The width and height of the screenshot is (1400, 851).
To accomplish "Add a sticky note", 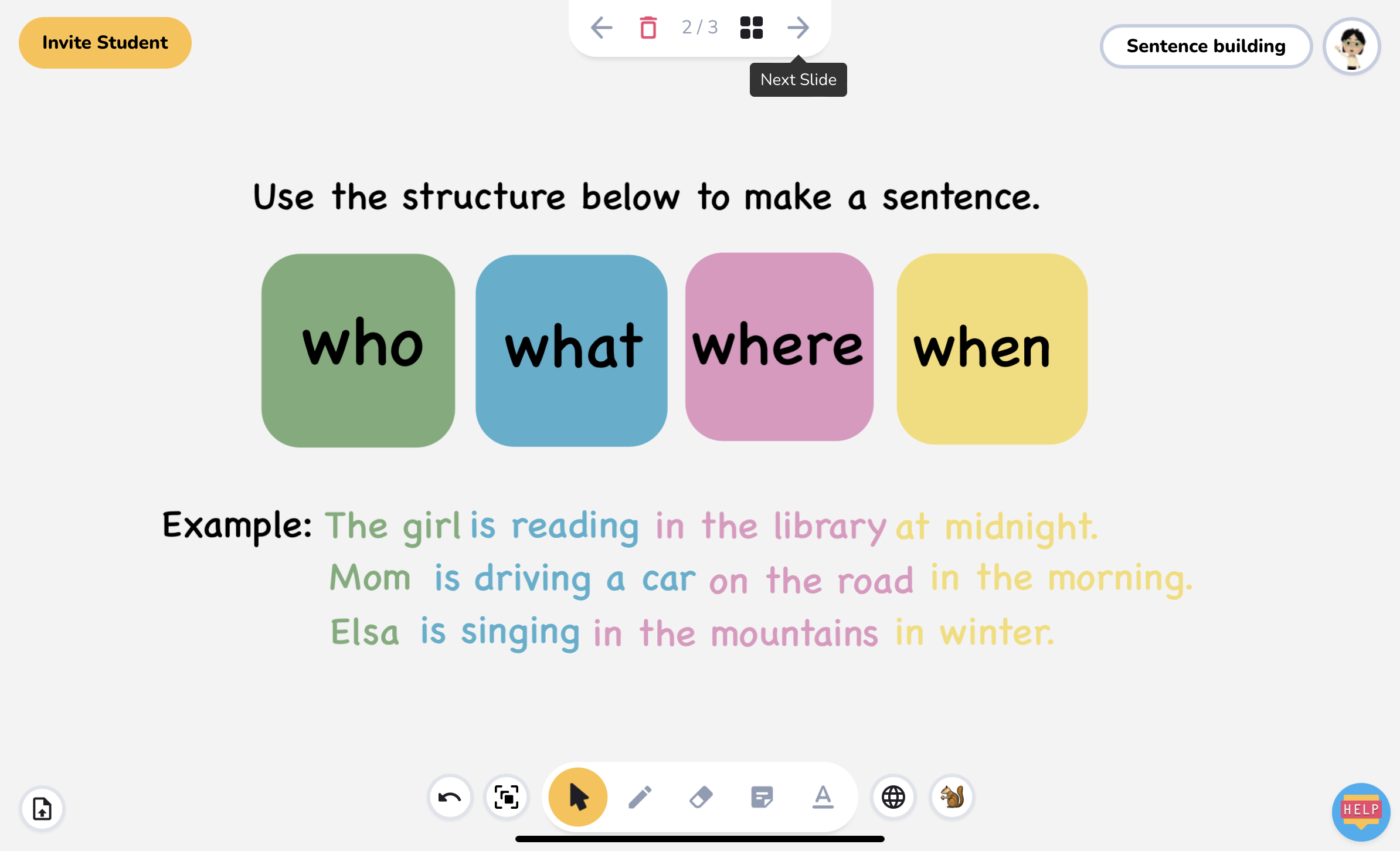I will point(762,797).
